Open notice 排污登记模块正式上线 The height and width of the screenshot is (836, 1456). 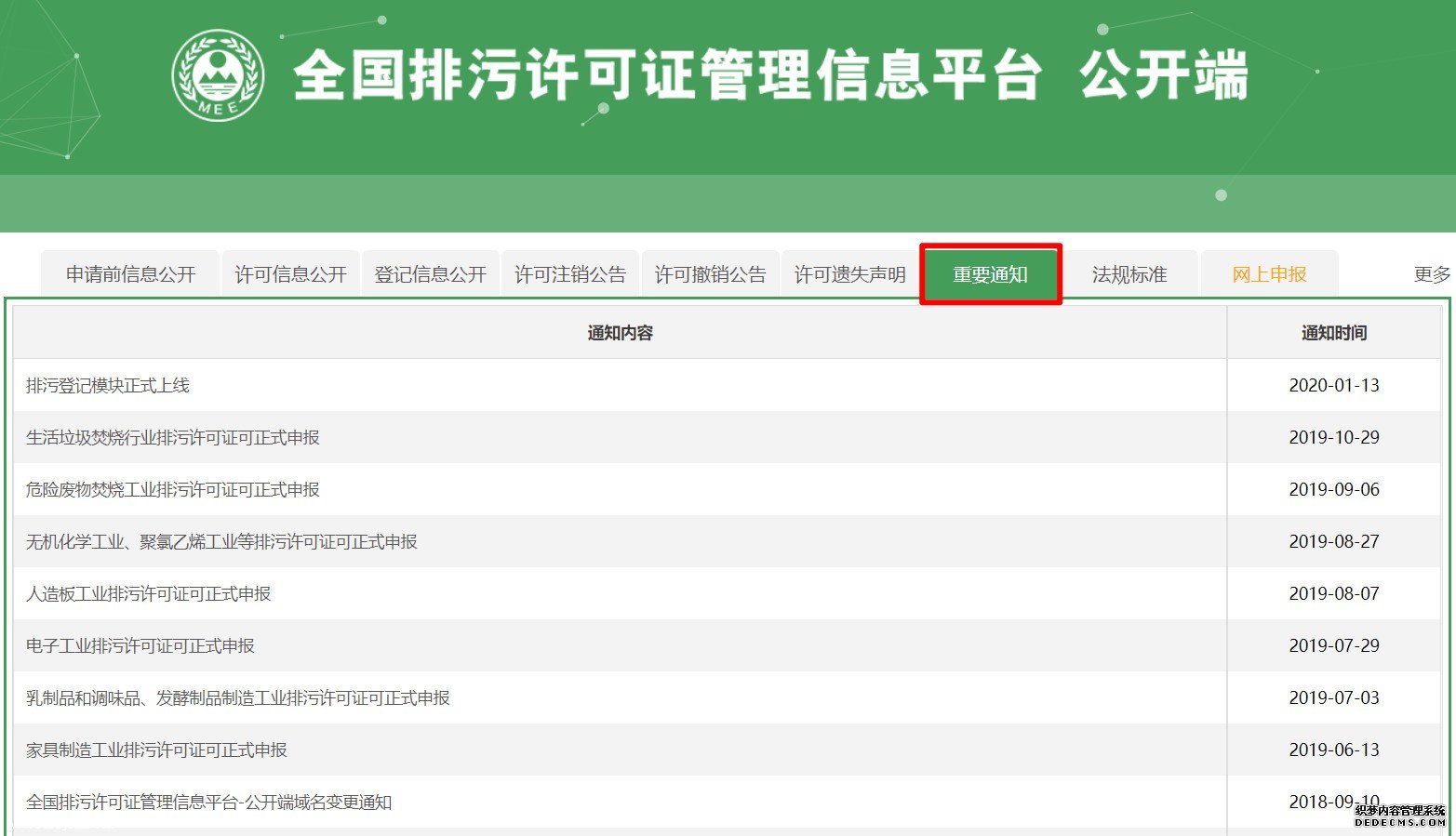(x=108, y=385)
